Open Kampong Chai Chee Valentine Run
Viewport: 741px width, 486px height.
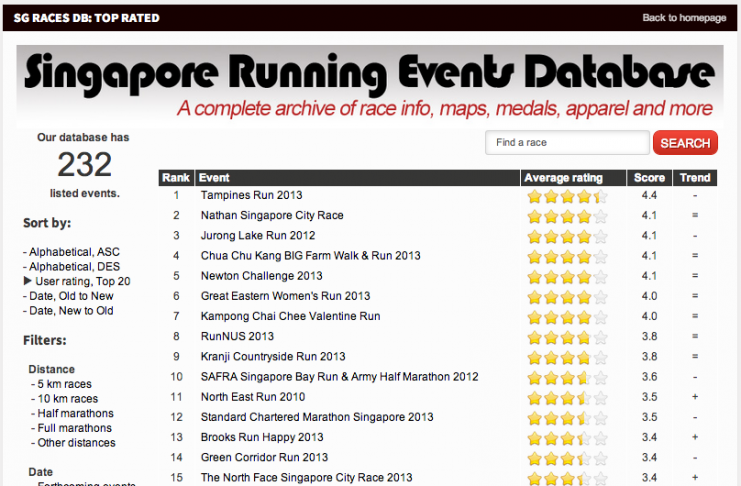tap(291, 316)
